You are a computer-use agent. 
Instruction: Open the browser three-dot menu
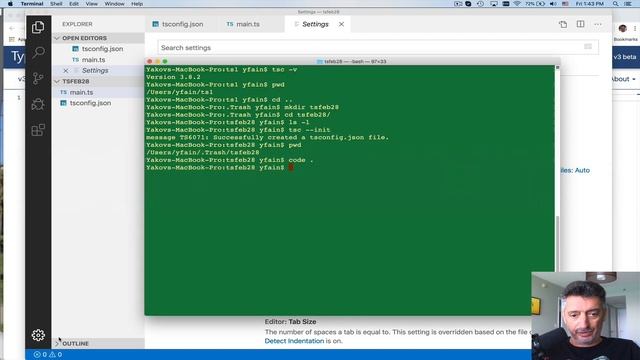pyautogui.click(x=635, y=28)
